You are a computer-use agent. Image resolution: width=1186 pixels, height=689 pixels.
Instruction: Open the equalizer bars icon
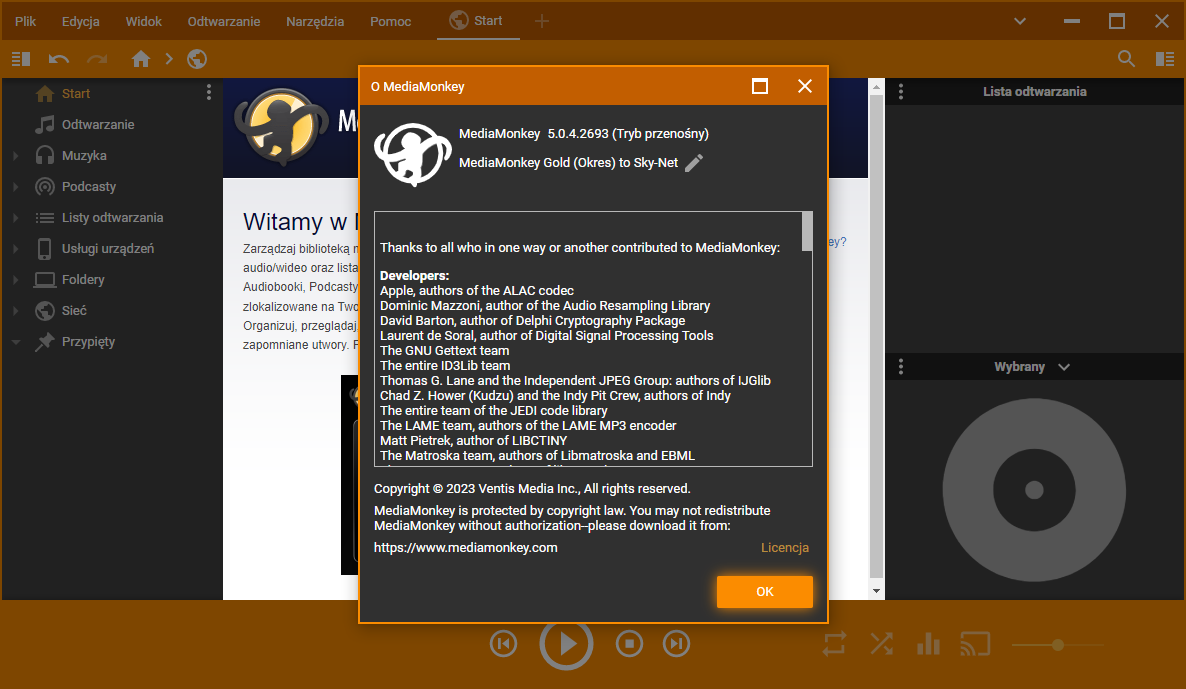928,644
